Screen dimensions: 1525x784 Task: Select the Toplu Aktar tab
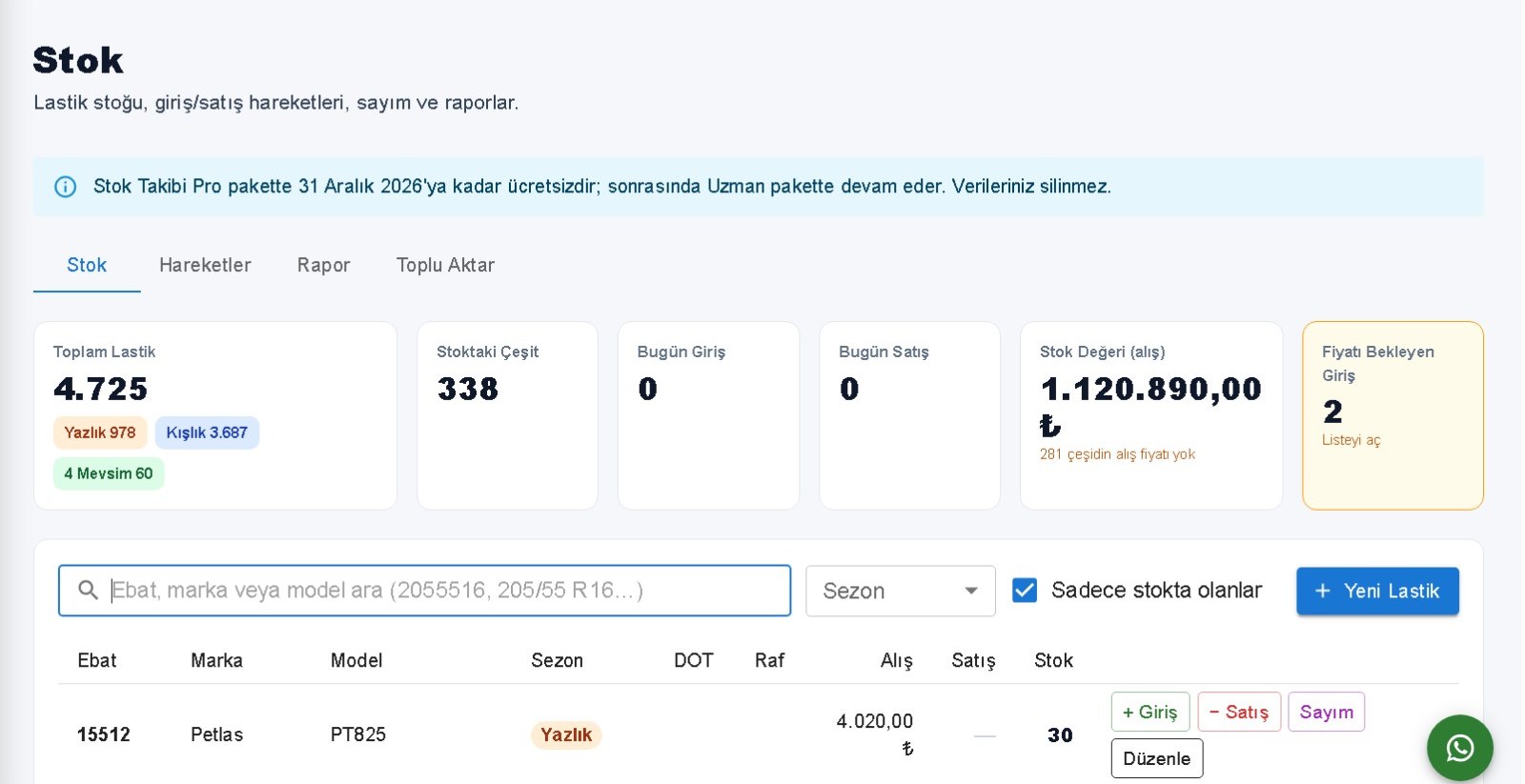445,265
